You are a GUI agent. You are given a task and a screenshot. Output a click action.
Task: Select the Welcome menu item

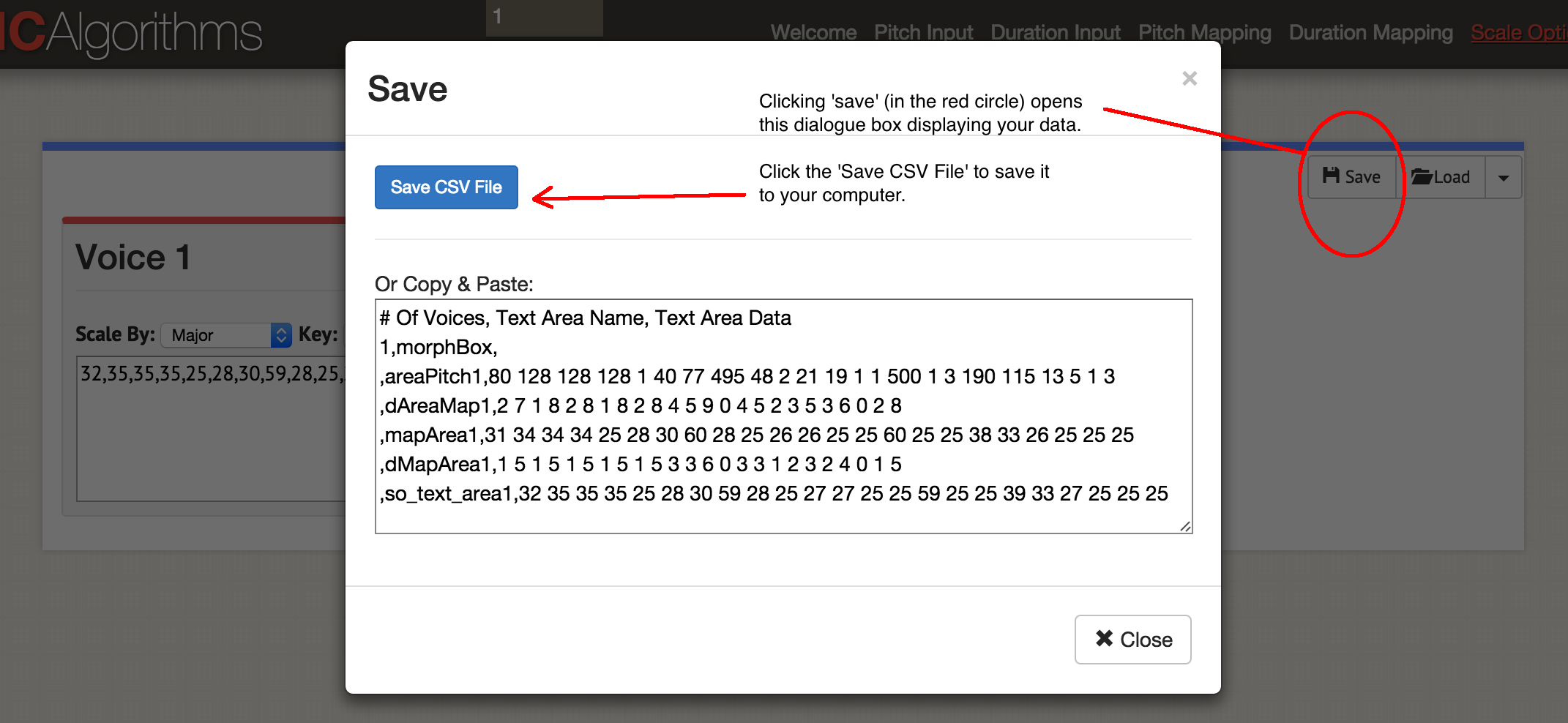pyautogui.click(x=813, y=31)
